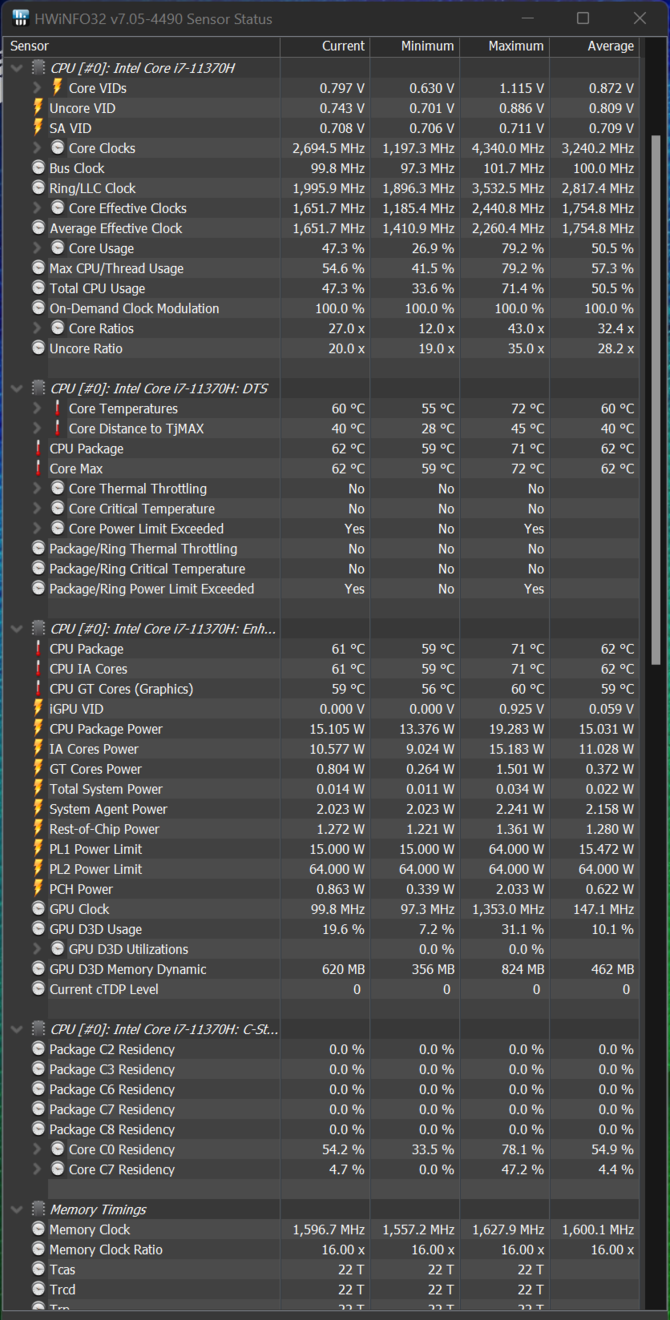Viewport: 670px width, 1320px height.
Task: Click the thermometer icon beside CPU GT Cores (Graphics)
Action: point(39,689)
